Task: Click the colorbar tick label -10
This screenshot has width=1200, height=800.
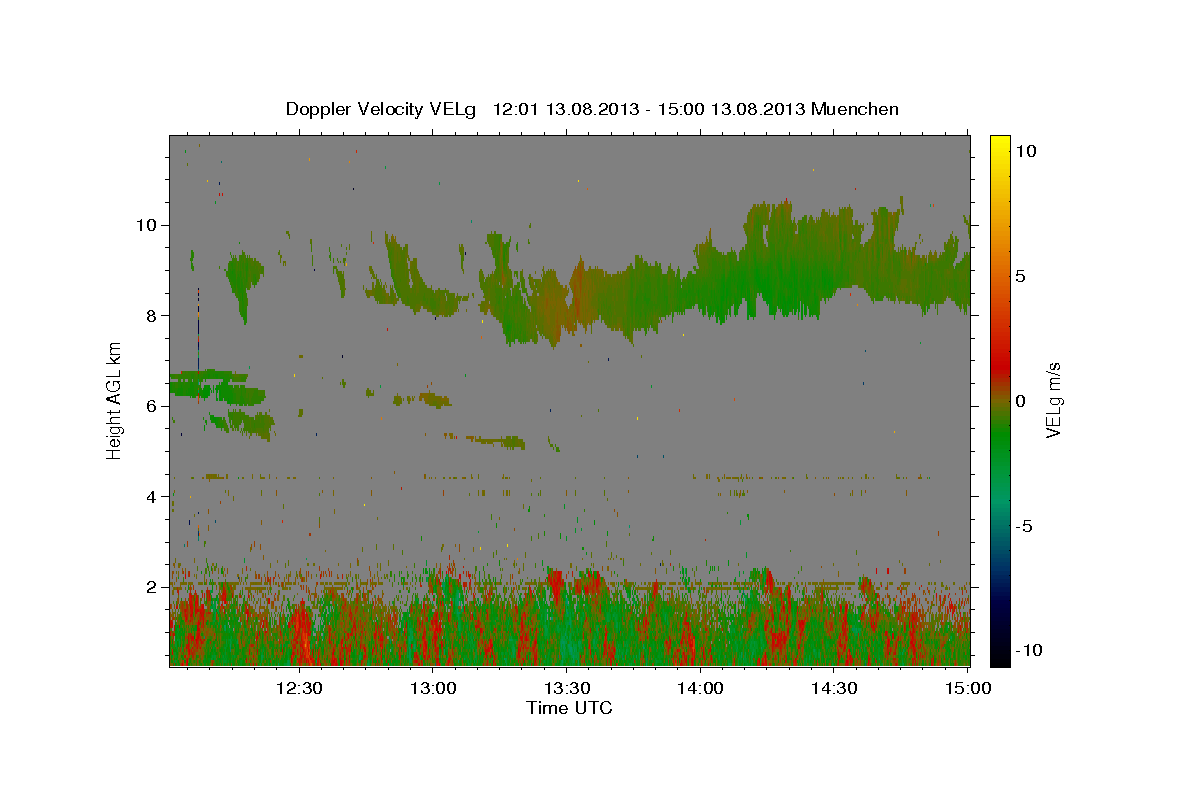Action: point(1029,650)
